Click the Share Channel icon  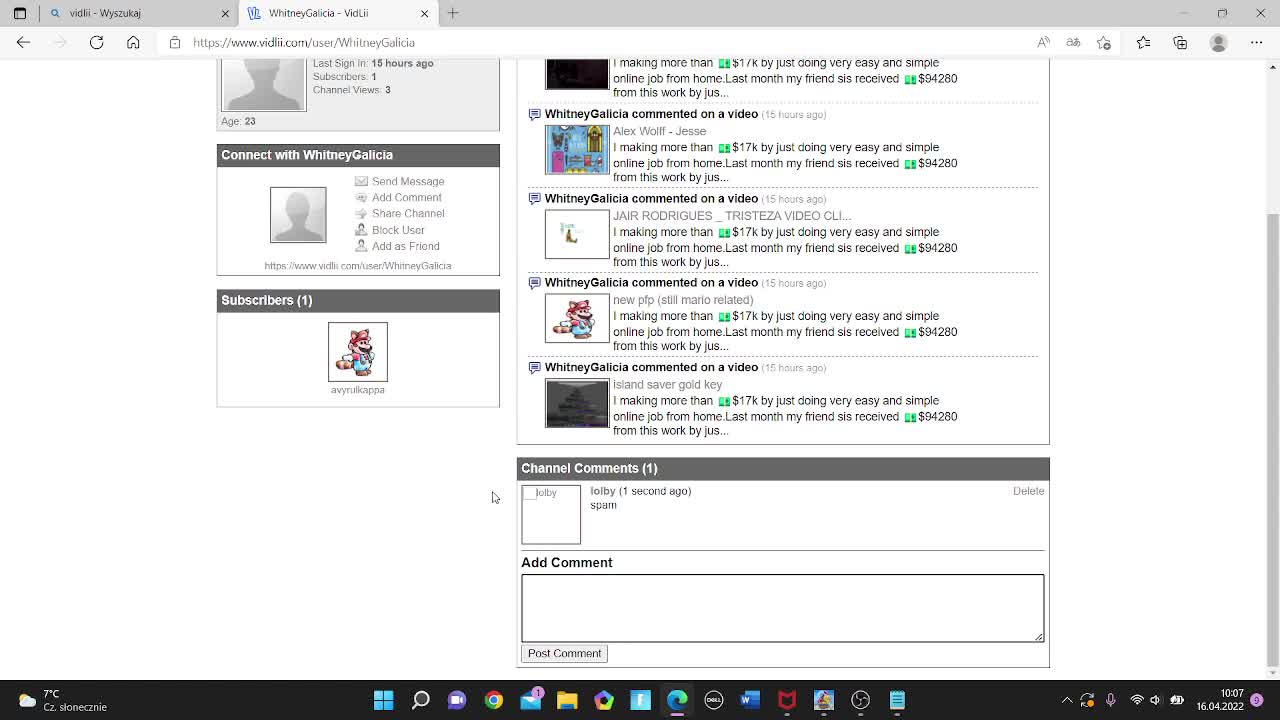pos(361,213)
